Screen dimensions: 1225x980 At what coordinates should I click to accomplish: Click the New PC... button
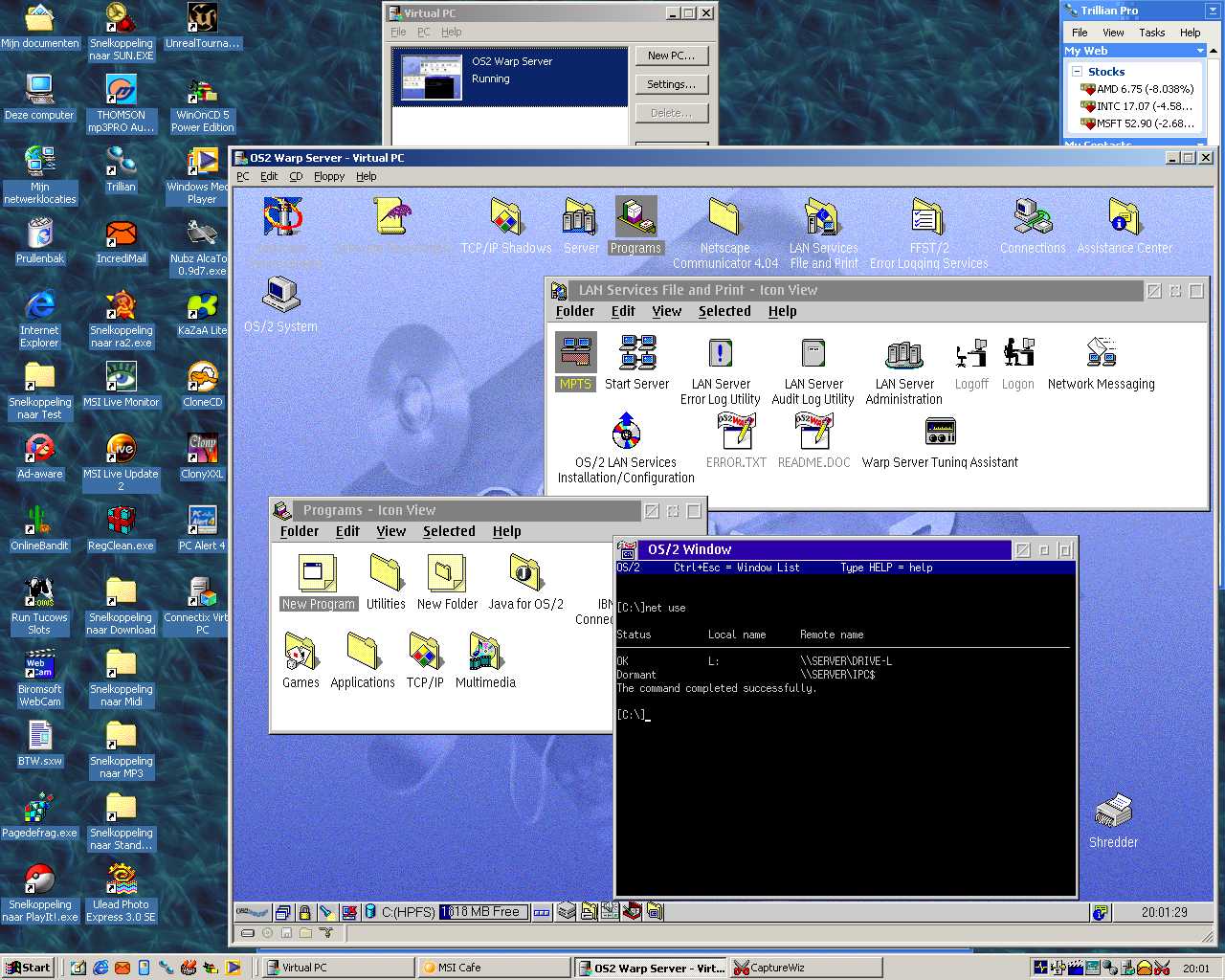(x=672, y=56)
